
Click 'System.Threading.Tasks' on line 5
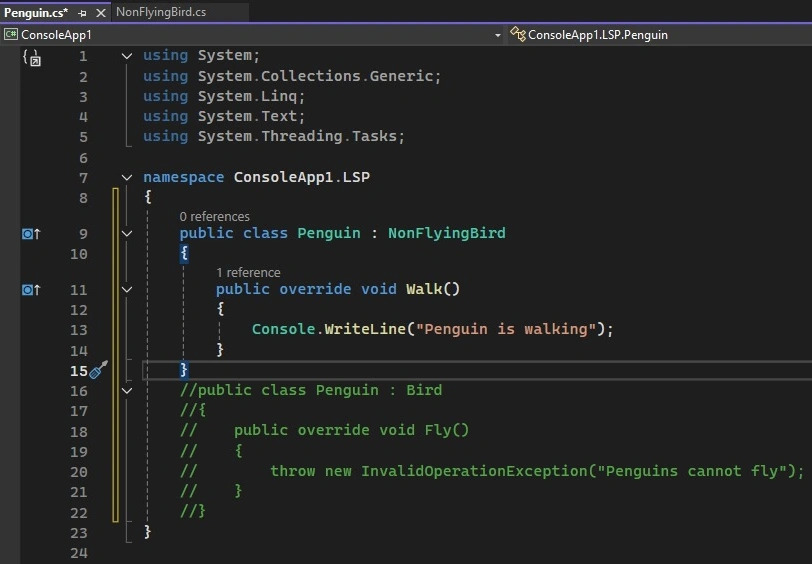tap(297, 136)
